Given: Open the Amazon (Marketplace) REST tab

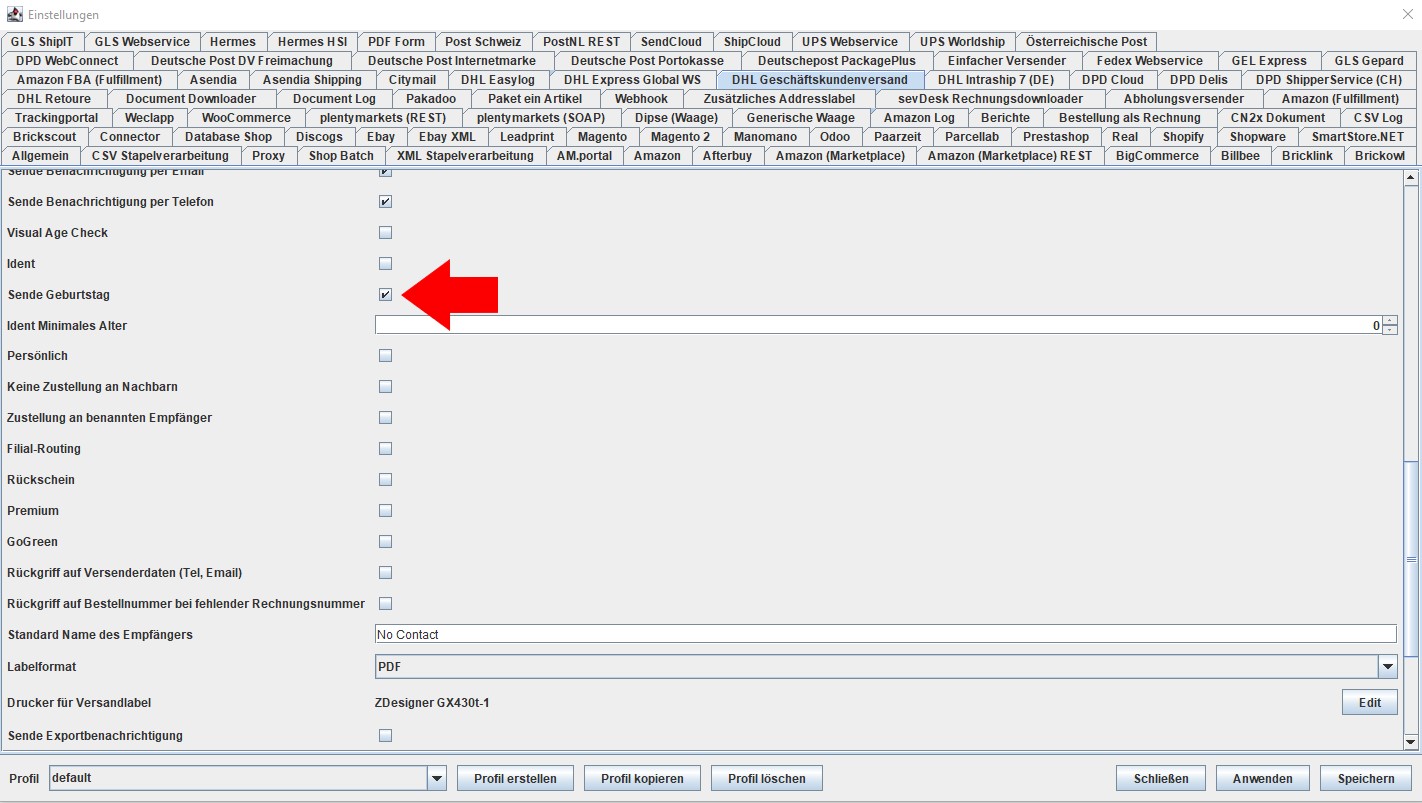Looking at the screenshot, I should 1010,156.
